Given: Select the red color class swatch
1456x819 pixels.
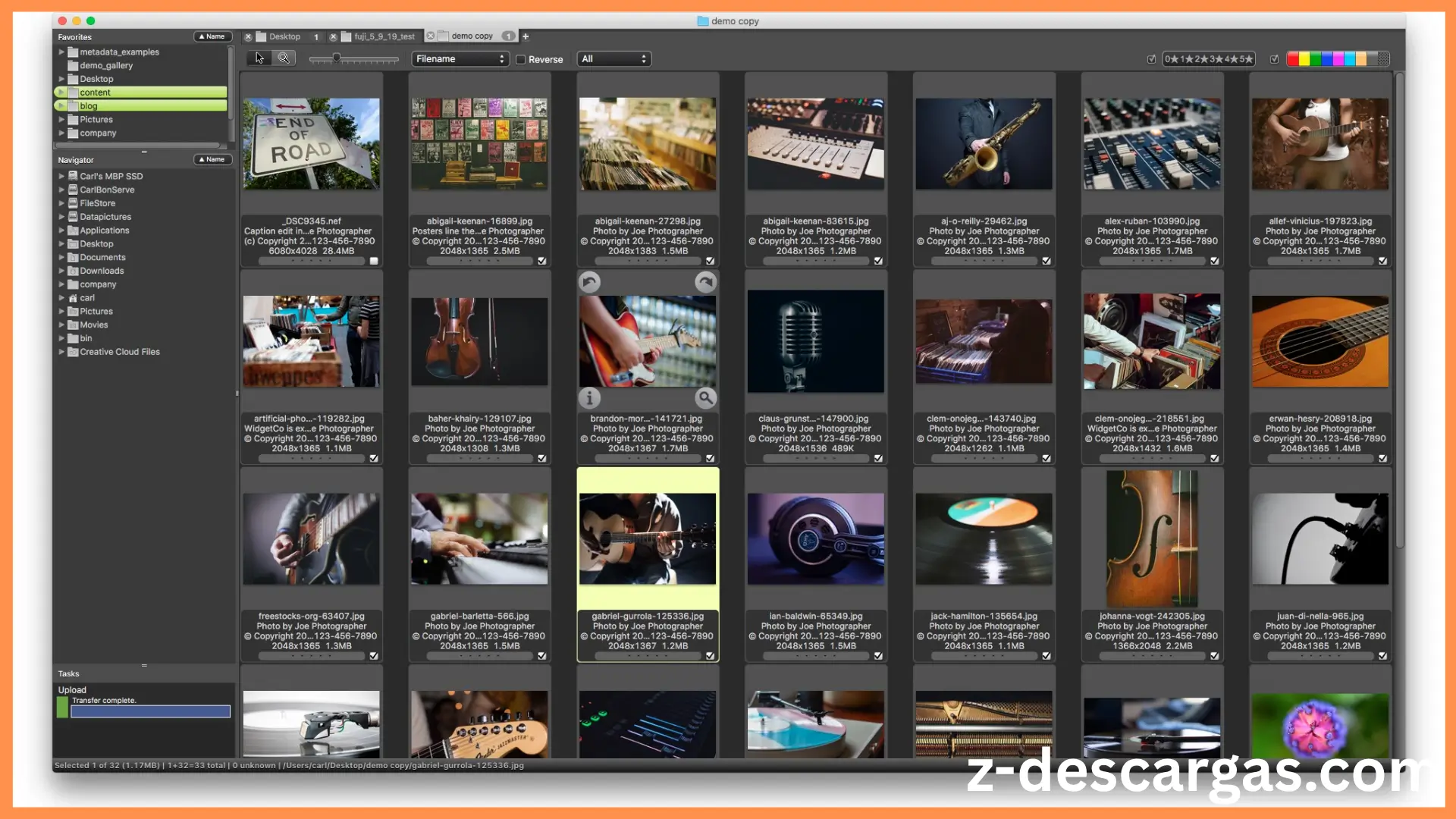Looking at the screenshot, I should pos(1293,58).
